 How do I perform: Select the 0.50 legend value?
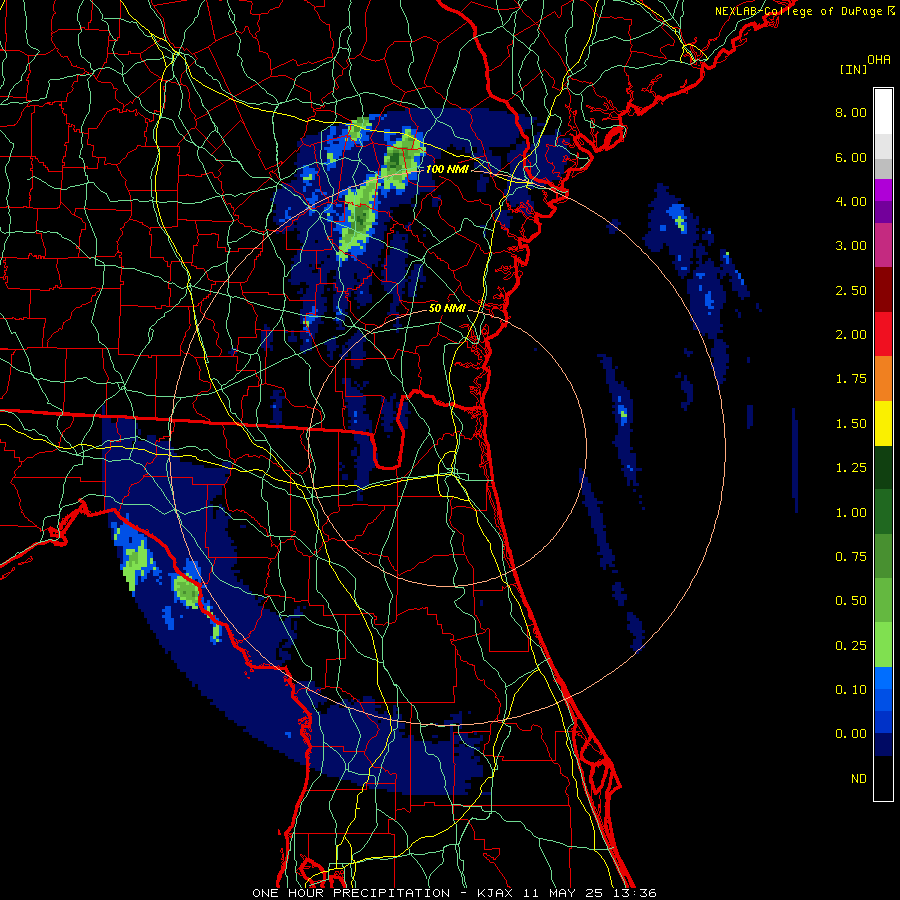pyautogui.click(x=851, y=601)
